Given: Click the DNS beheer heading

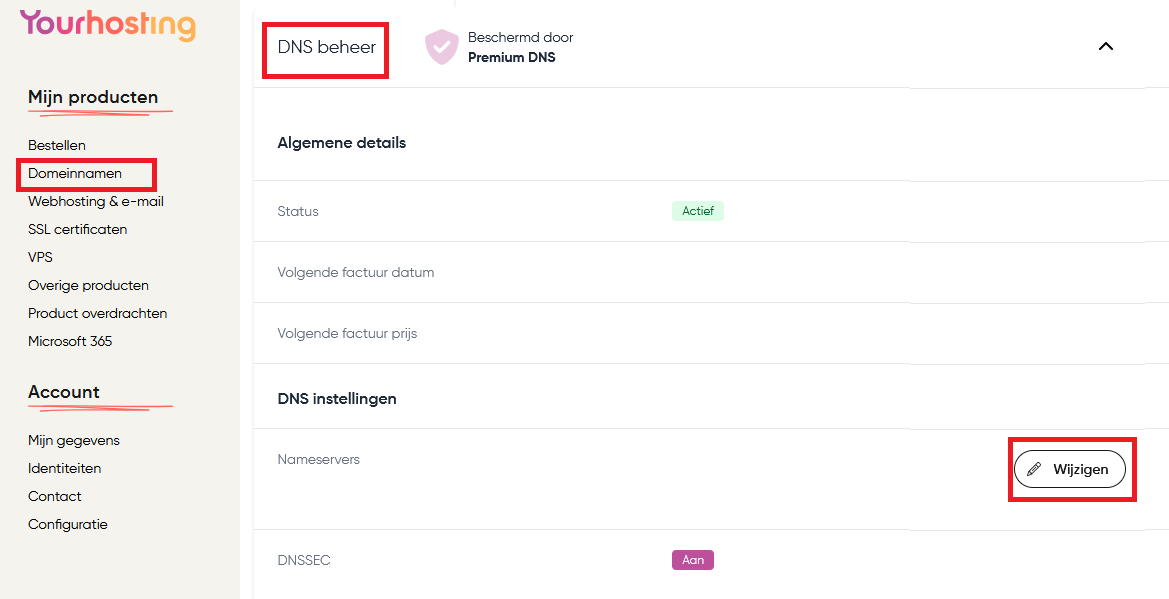Looking at the screenshot, I should click(x=327, y=47).
